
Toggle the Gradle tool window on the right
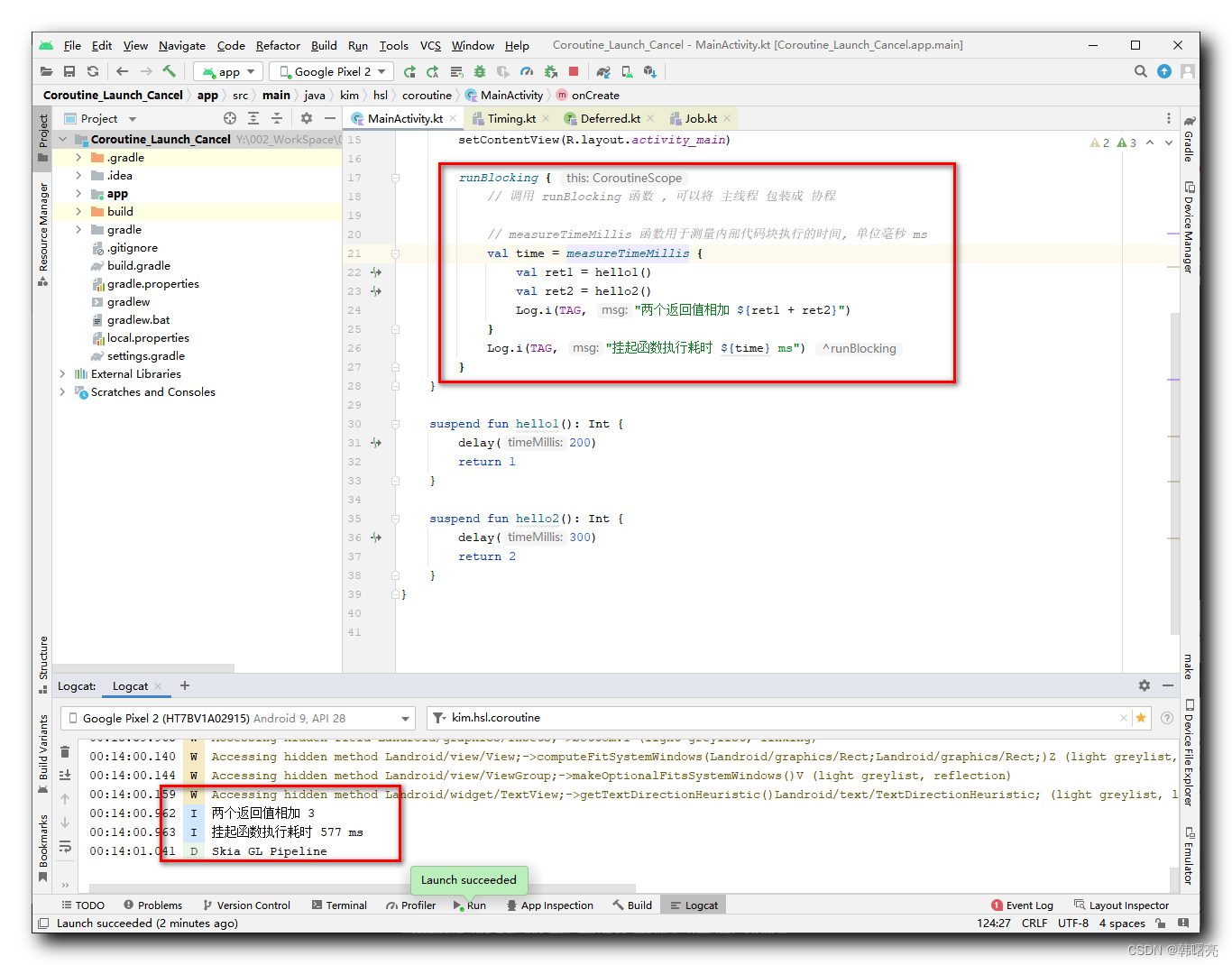[x=1190, y=138]
